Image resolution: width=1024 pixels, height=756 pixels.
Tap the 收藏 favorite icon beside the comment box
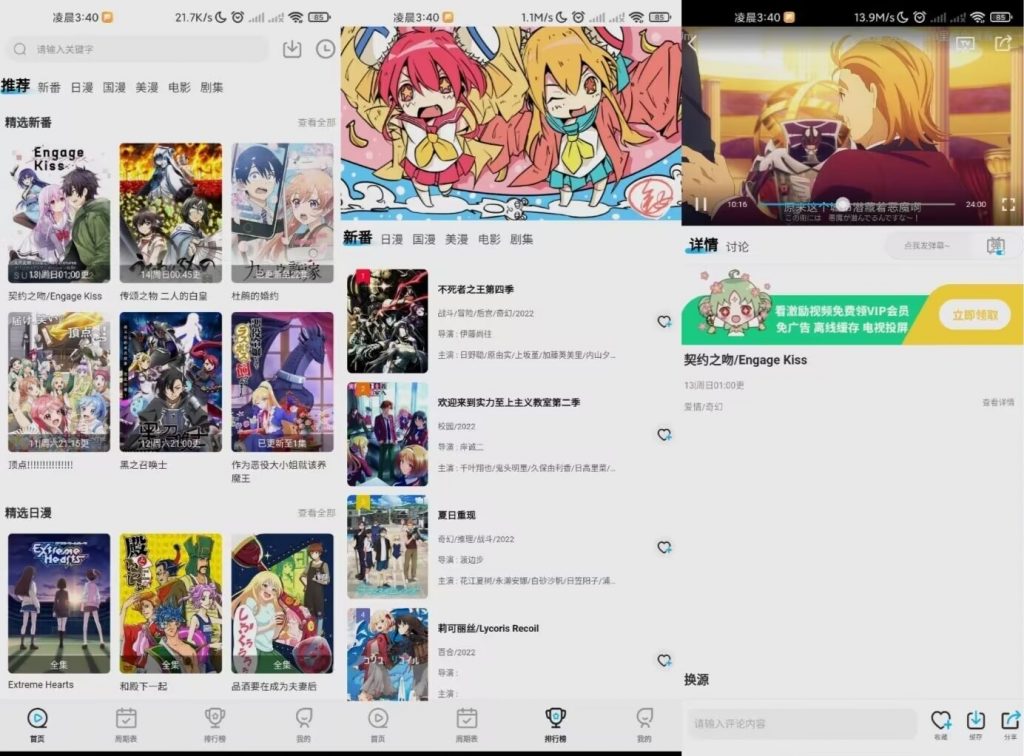(x=941, y=722)
